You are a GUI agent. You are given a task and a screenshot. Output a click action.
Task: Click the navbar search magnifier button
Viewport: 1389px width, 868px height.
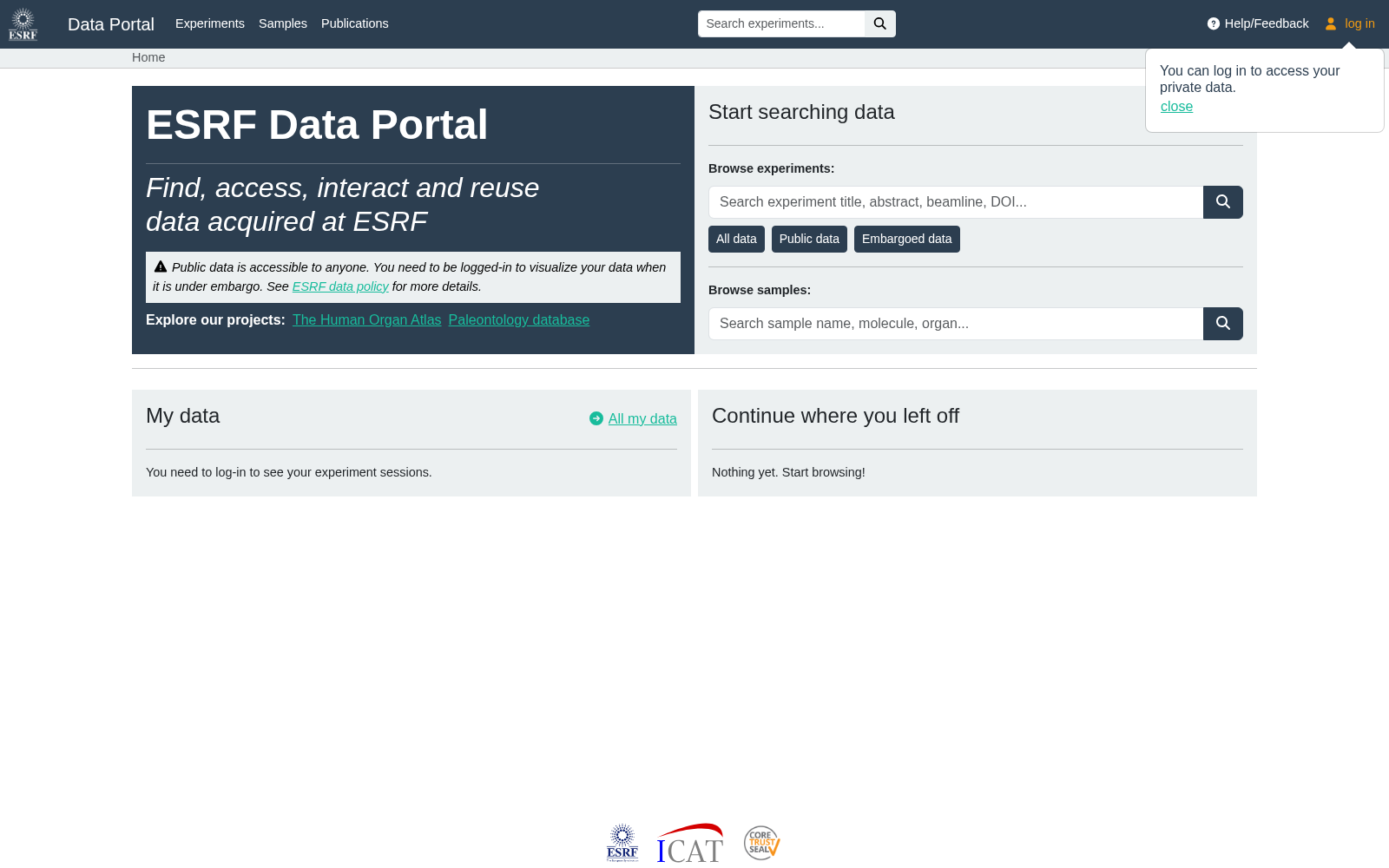(x=880, y=24)
